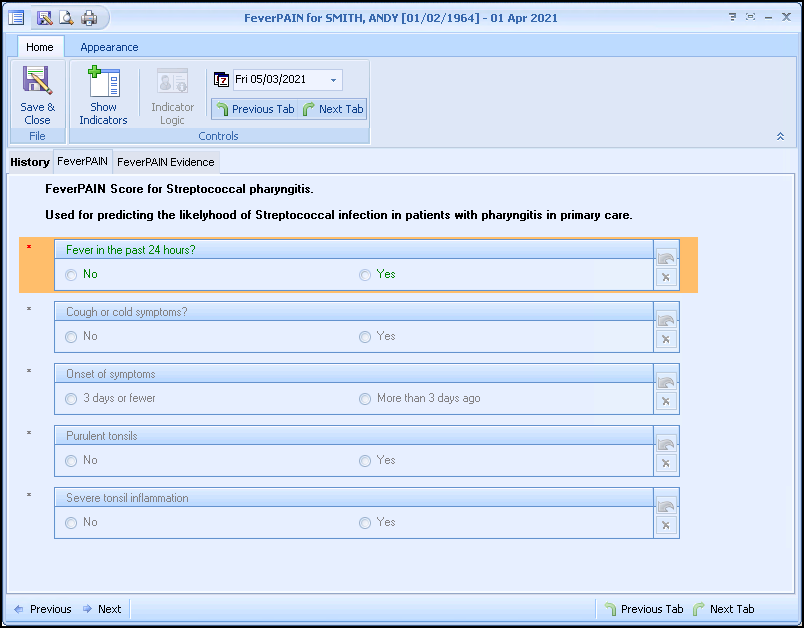
Task: Open print preview magnifier icon
Action: (66, 18)
